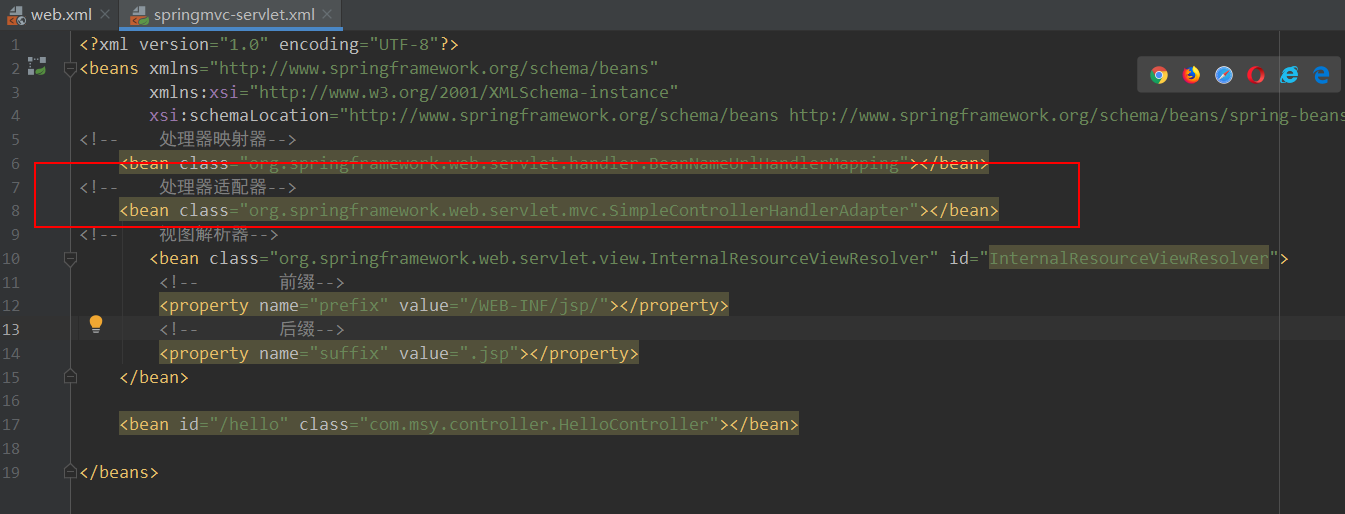Click the id value "InternalResourceViewResolver"
The image size is (1345, 514).
(1128, 259)
